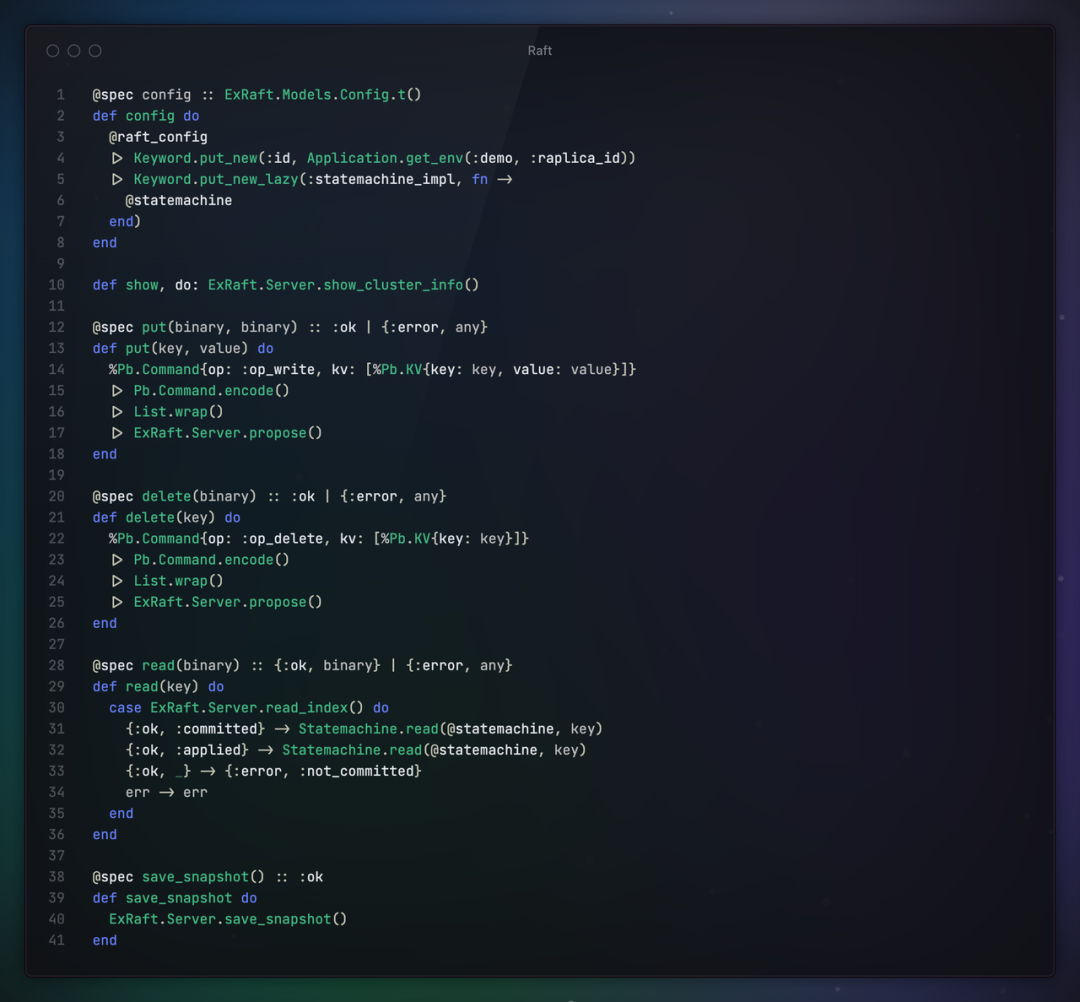
Task: Click the leftmost window control circle
Action: pyautogui.click(x=52, y=51)
